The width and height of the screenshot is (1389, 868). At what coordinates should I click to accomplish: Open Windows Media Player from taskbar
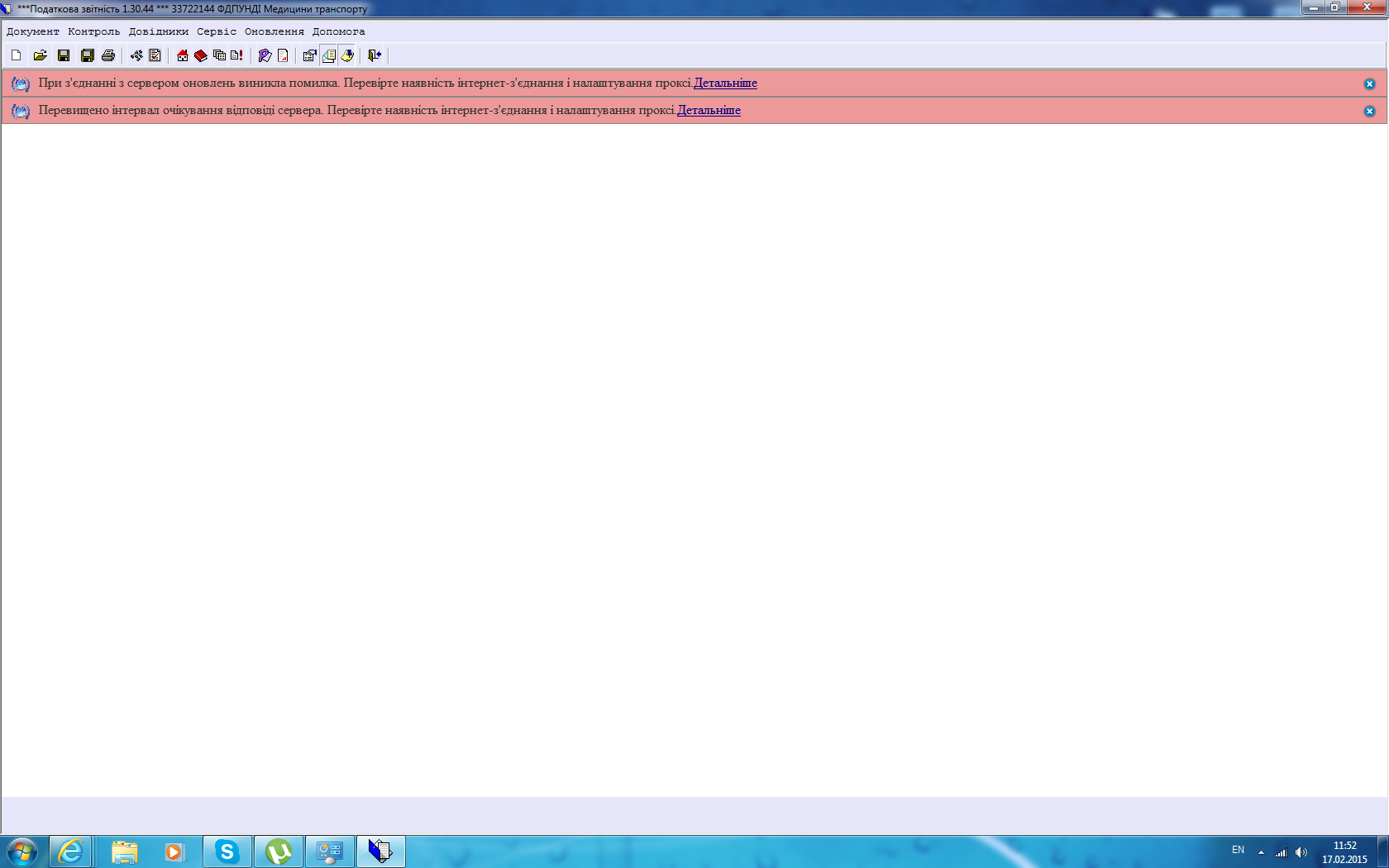[x=174, y=851]
